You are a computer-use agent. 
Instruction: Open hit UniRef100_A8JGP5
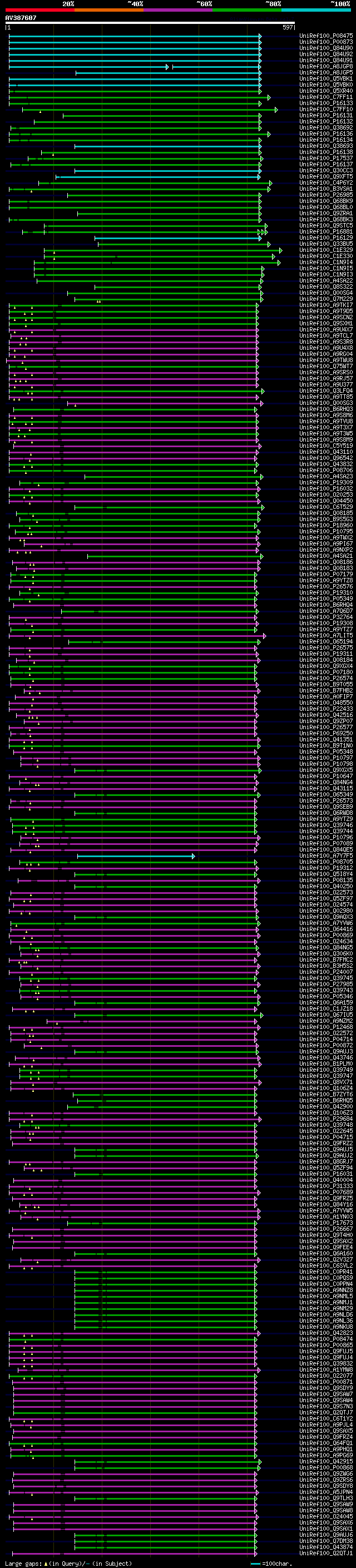point(326,72)
